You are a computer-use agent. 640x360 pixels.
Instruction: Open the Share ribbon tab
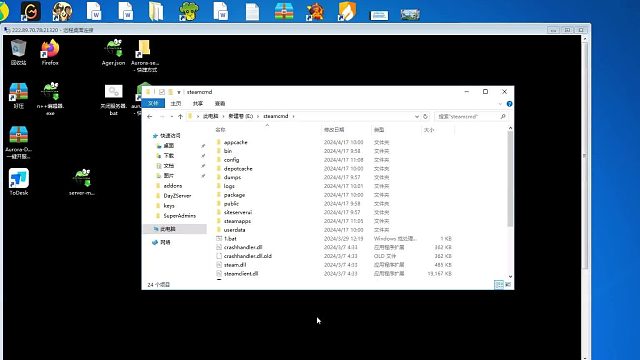point(198,103)
